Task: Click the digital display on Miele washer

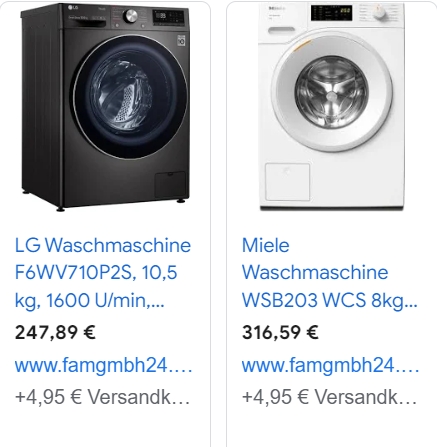Action: [x=331, y=13]
